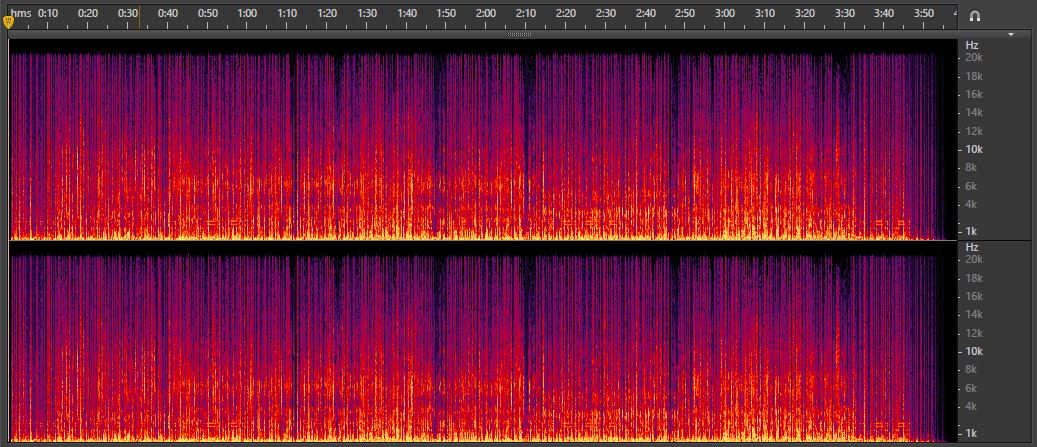Set playhead at the 2:50 ruler label
The image size is (1037, 447).
685,13
